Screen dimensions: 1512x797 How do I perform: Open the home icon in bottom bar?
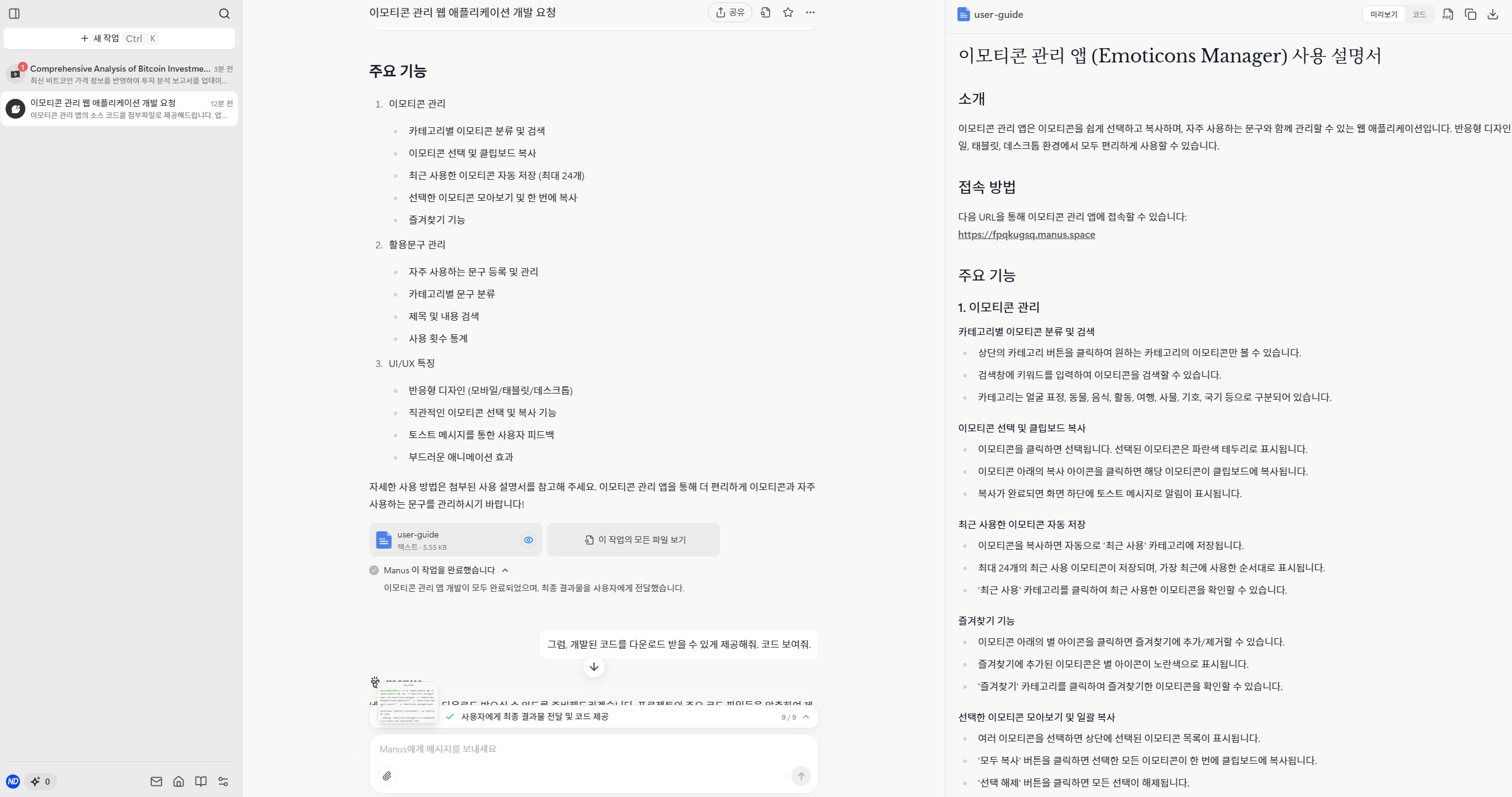(179, 782)
